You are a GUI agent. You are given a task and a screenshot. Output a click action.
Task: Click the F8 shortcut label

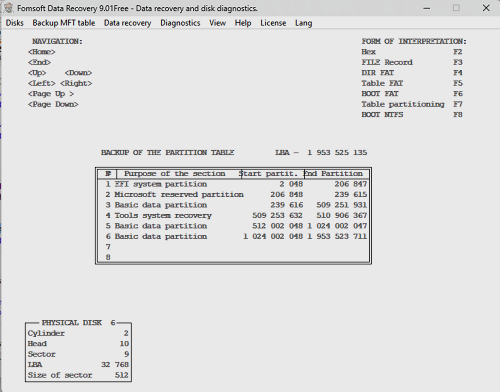click(458, 115)
